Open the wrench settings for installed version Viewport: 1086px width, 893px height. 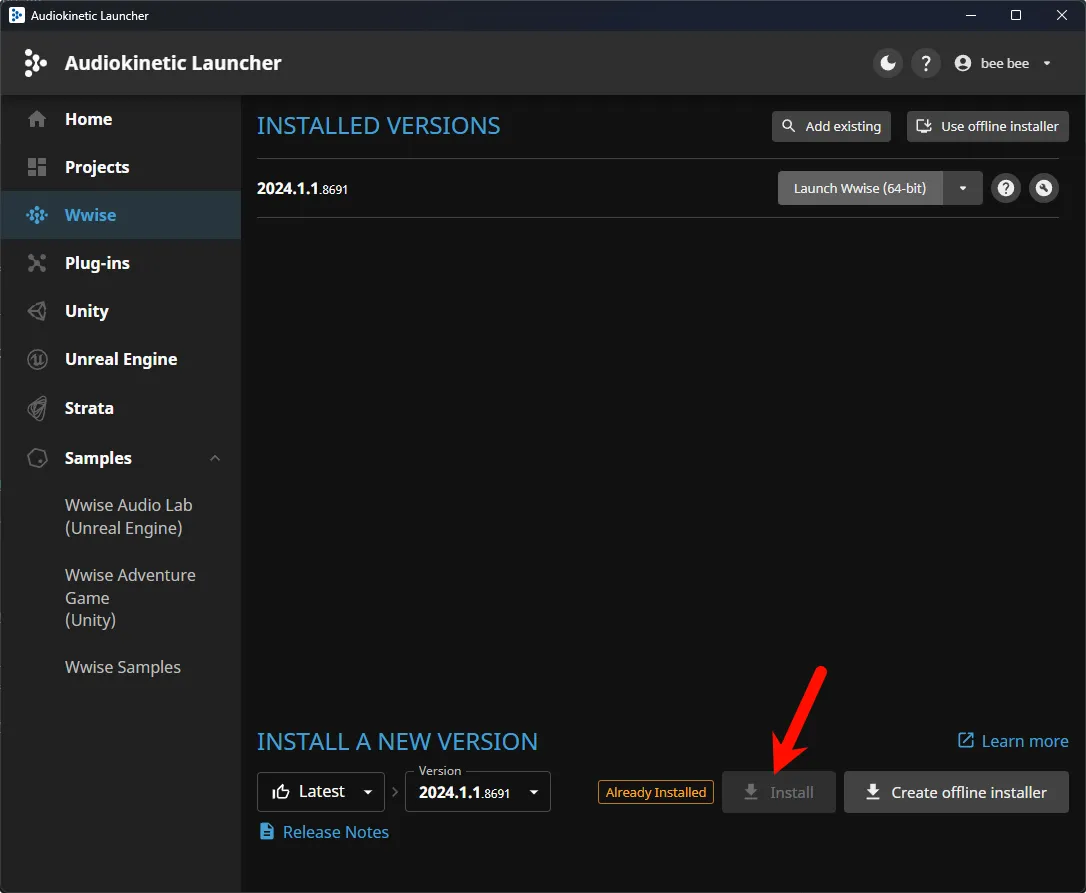tap(1044, 188)
